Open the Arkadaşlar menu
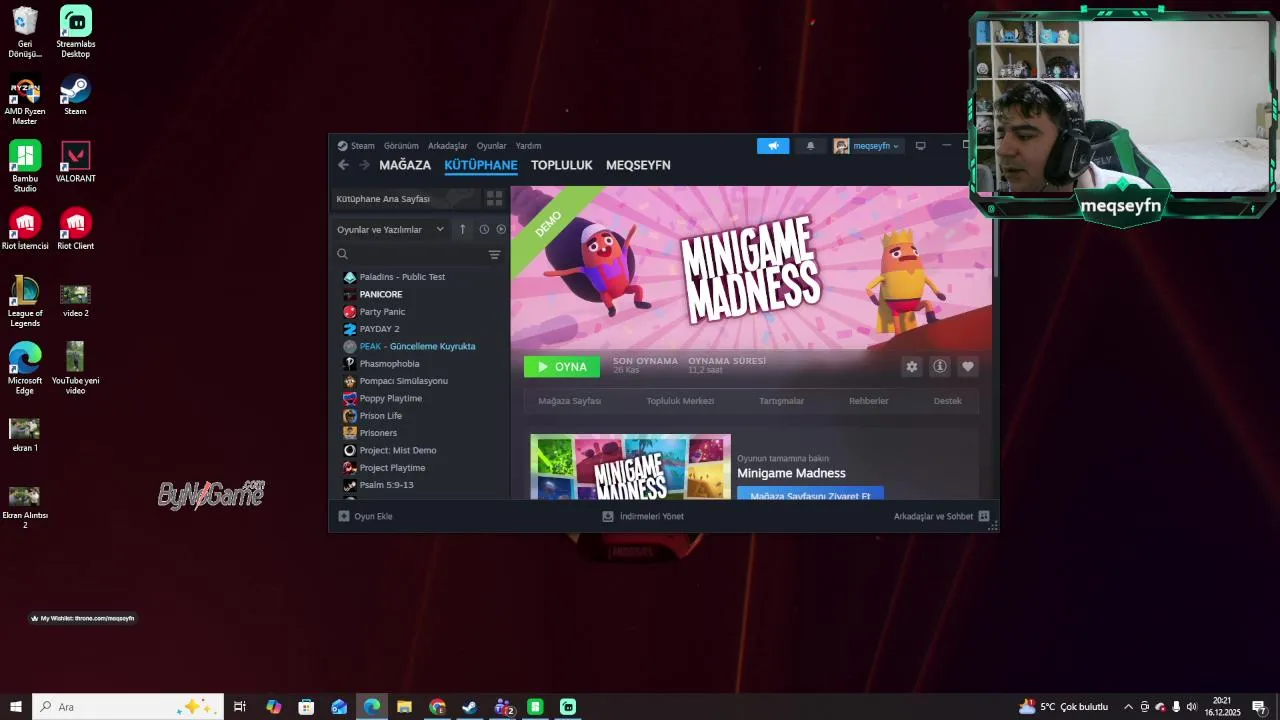This screenshot has height=720, width=1280. (x=448, y=146)
